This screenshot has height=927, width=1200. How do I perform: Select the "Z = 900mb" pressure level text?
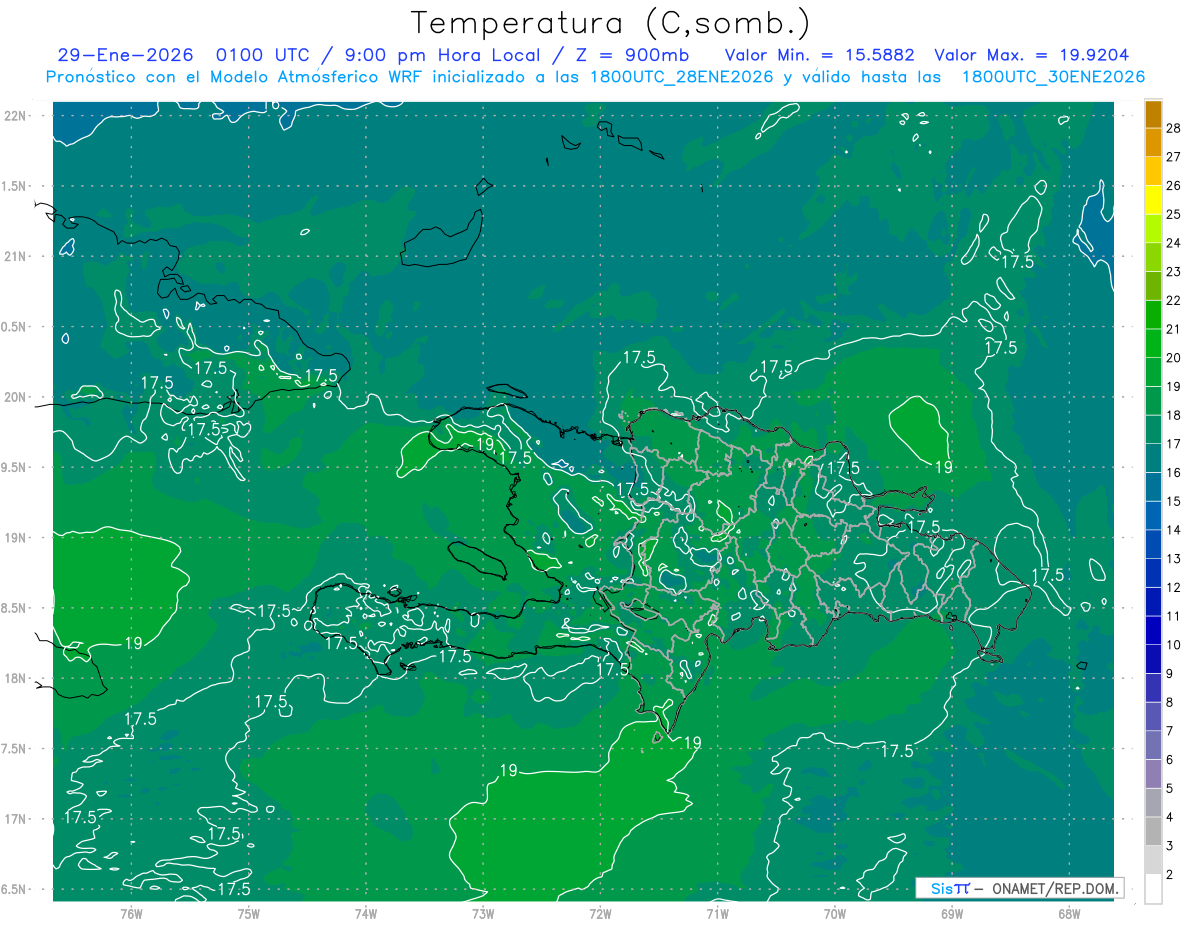tap(631, 55)
